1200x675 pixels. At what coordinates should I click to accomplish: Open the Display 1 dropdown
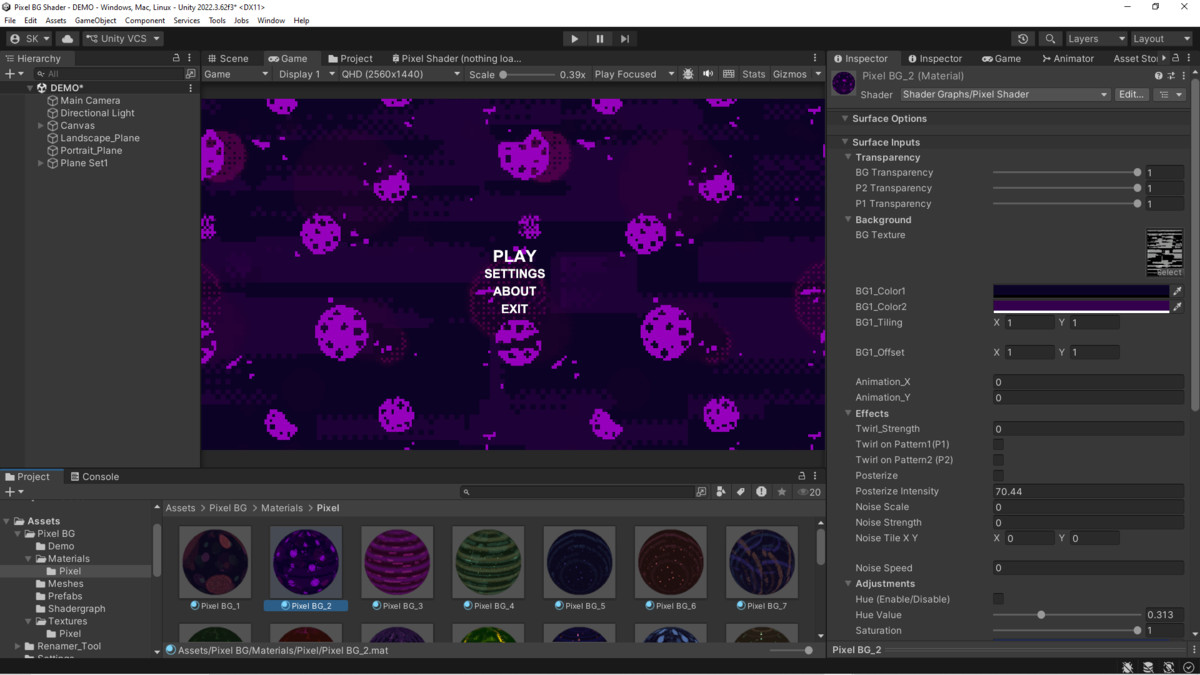pos(306,74)
